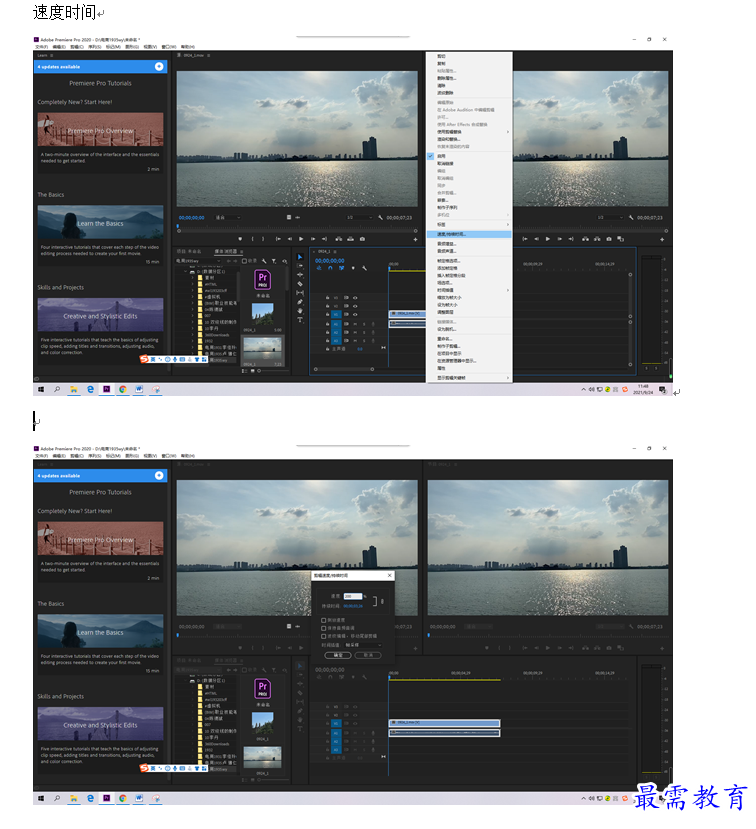Tick the ingest checkbox in upper media browser
756x829 pixels.
(x=244, y=261)
